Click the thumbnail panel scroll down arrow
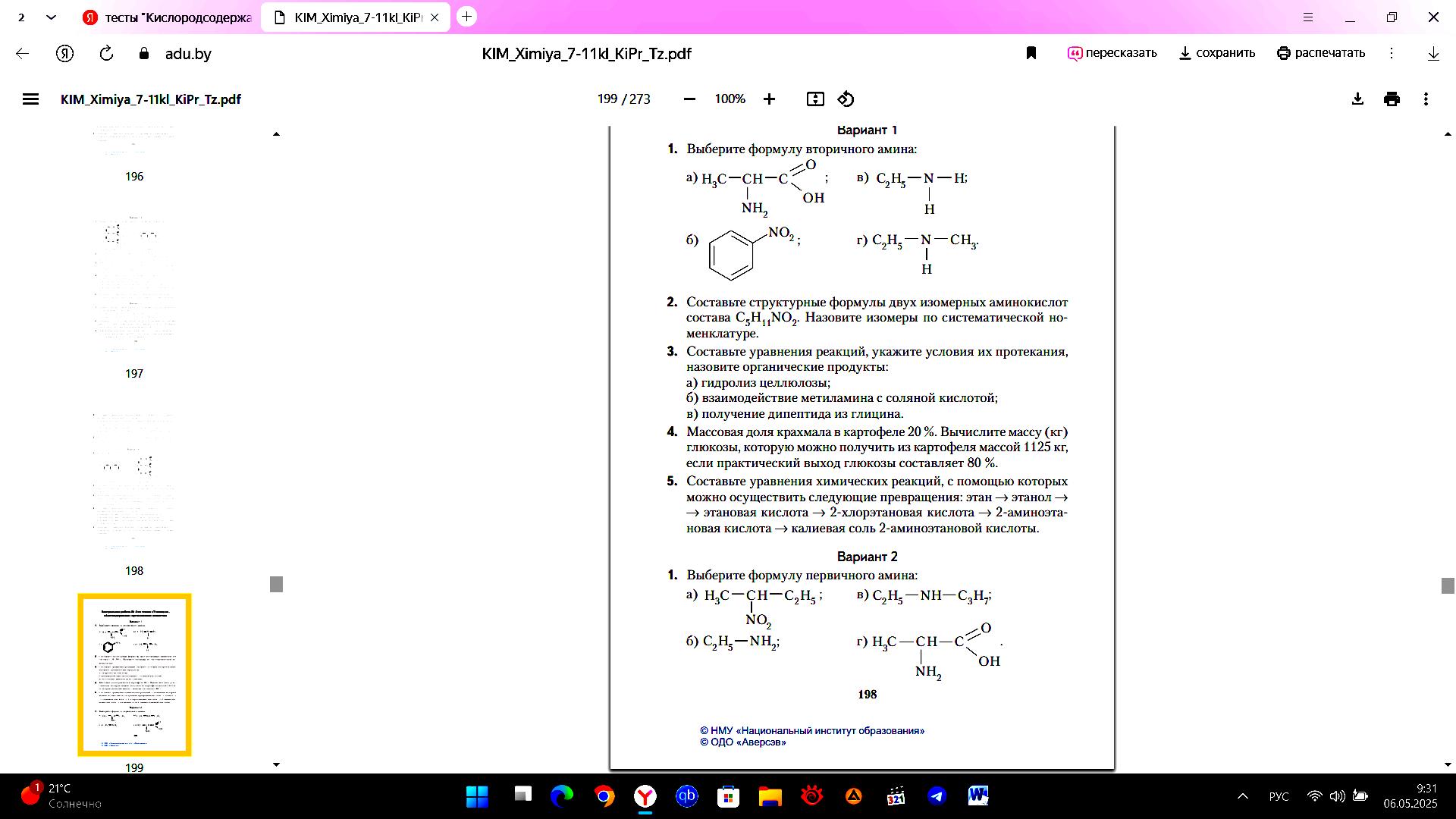 [276, 765]
